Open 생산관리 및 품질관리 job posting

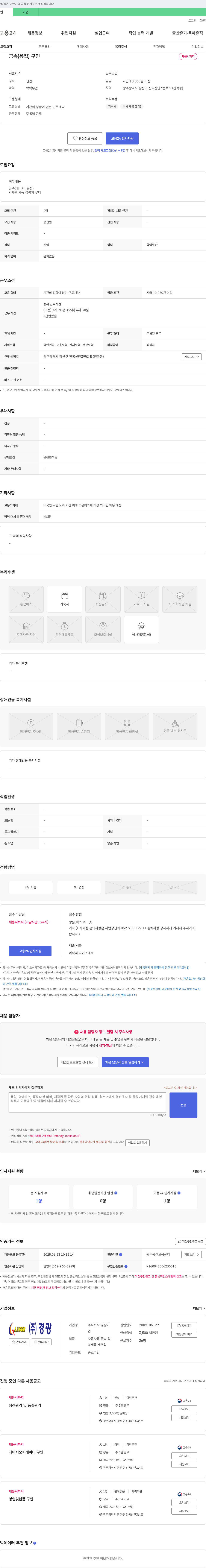click(x=25, y=1405)
